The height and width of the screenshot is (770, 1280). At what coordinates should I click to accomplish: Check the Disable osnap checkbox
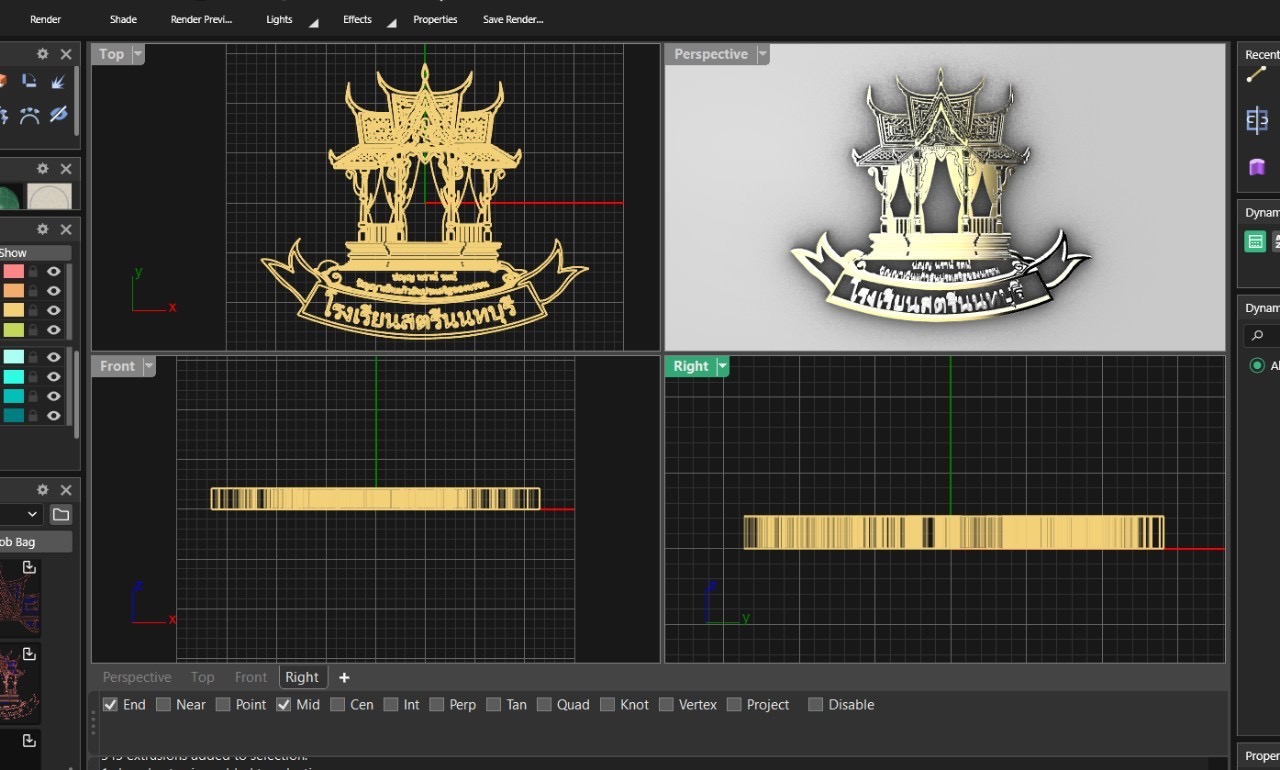[x=815, y=704]
